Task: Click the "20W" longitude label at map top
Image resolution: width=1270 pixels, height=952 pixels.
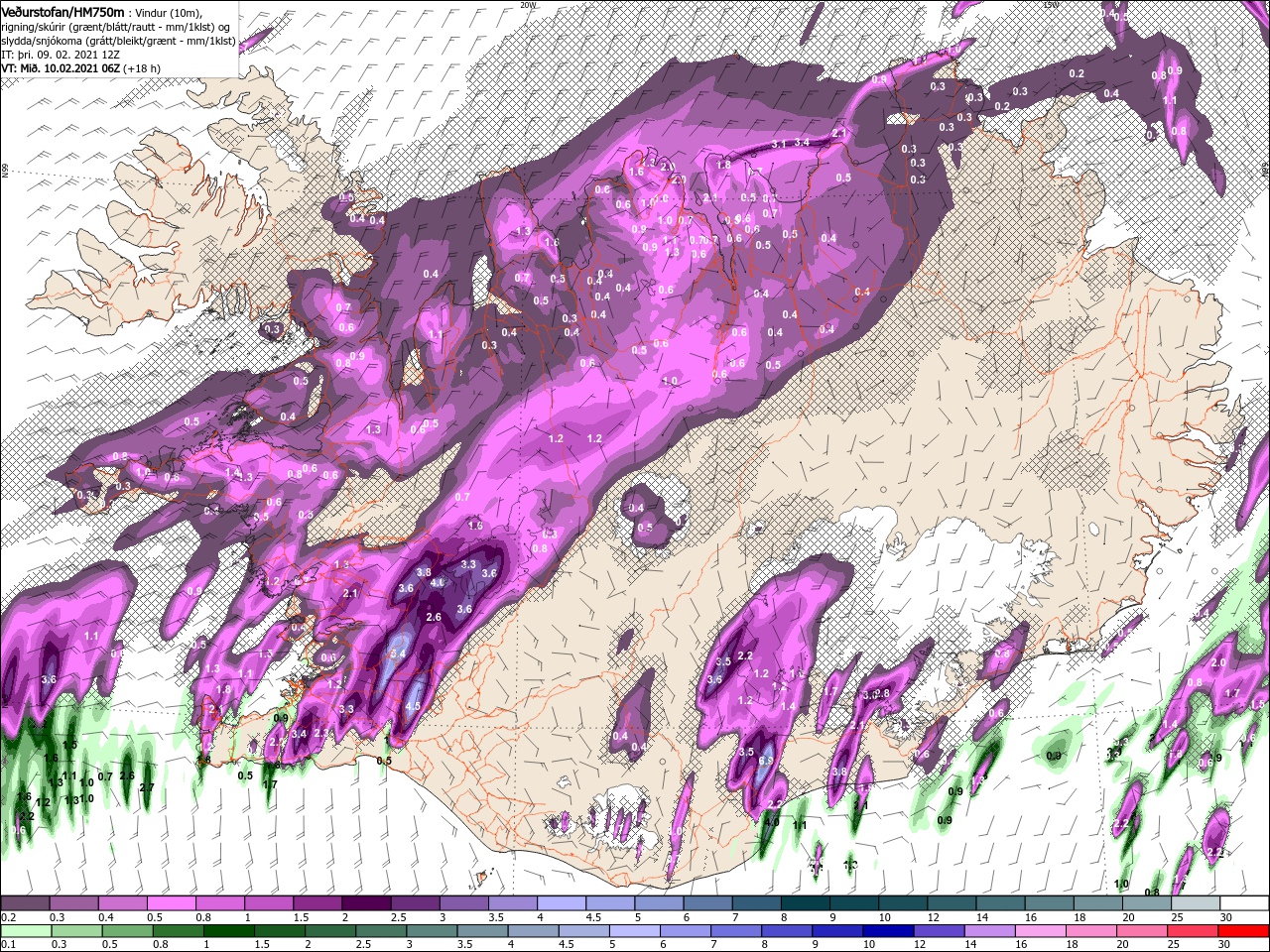Action: click(x=528, y=5)
